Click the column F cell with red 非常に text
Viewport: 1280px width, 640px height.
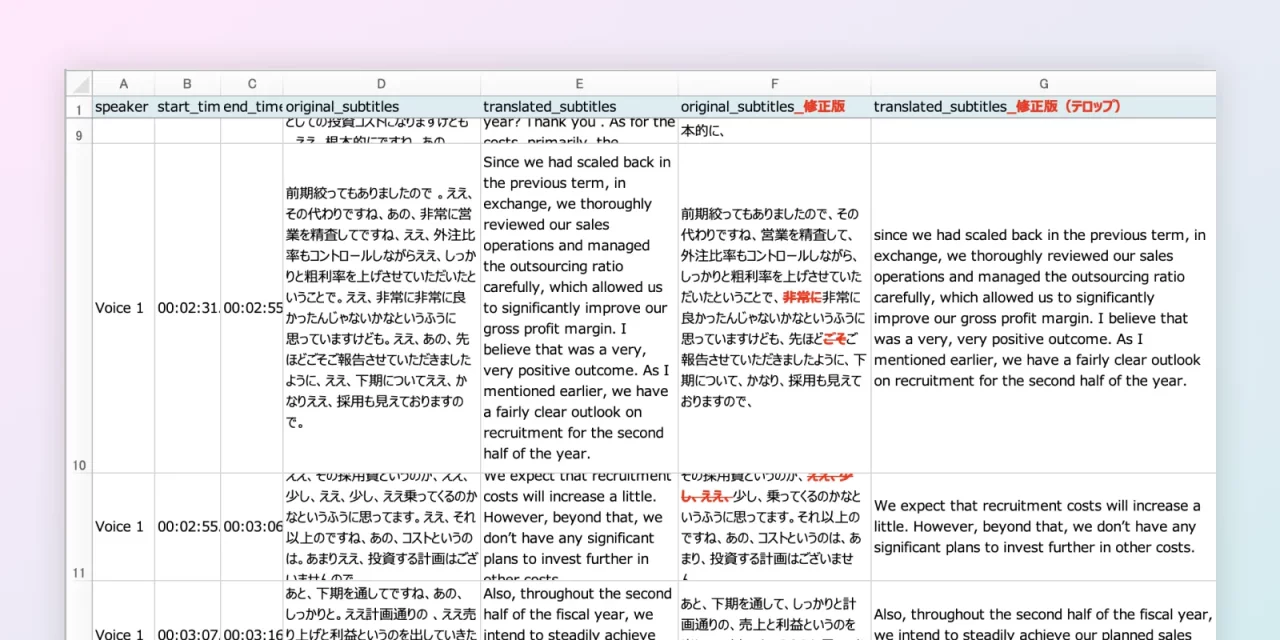pyautogui.click(x=774, y=308)
